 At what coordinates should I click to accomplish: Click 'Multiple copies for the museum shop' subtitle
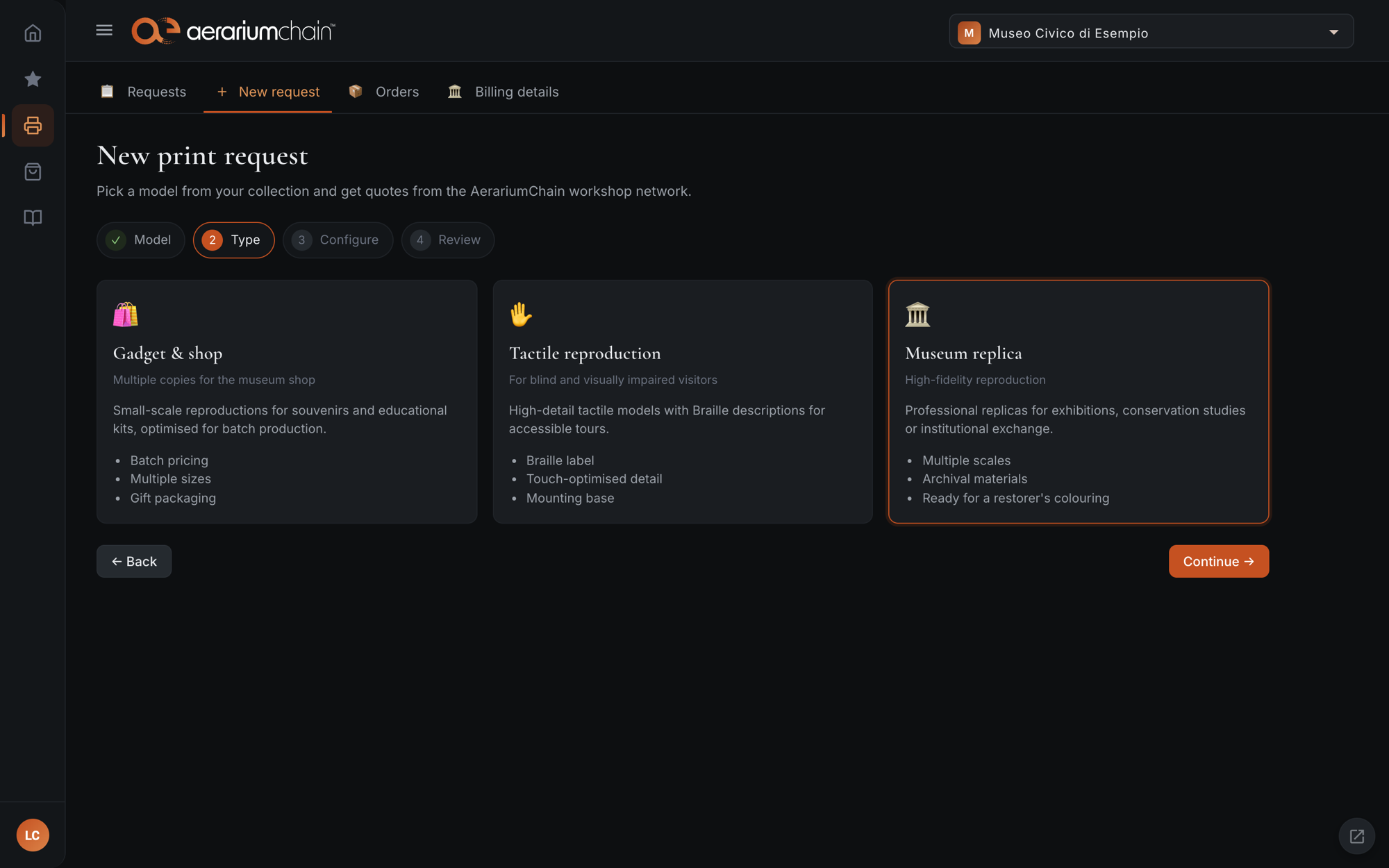(x=214, y=380)
